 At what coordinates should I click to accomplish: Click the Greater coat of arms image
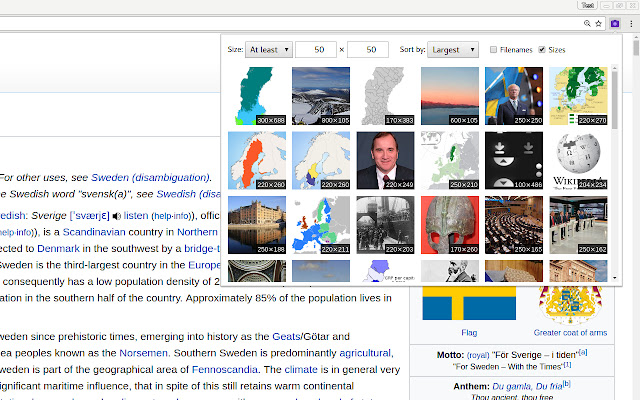pyautogui.click(x=570, y=304)
